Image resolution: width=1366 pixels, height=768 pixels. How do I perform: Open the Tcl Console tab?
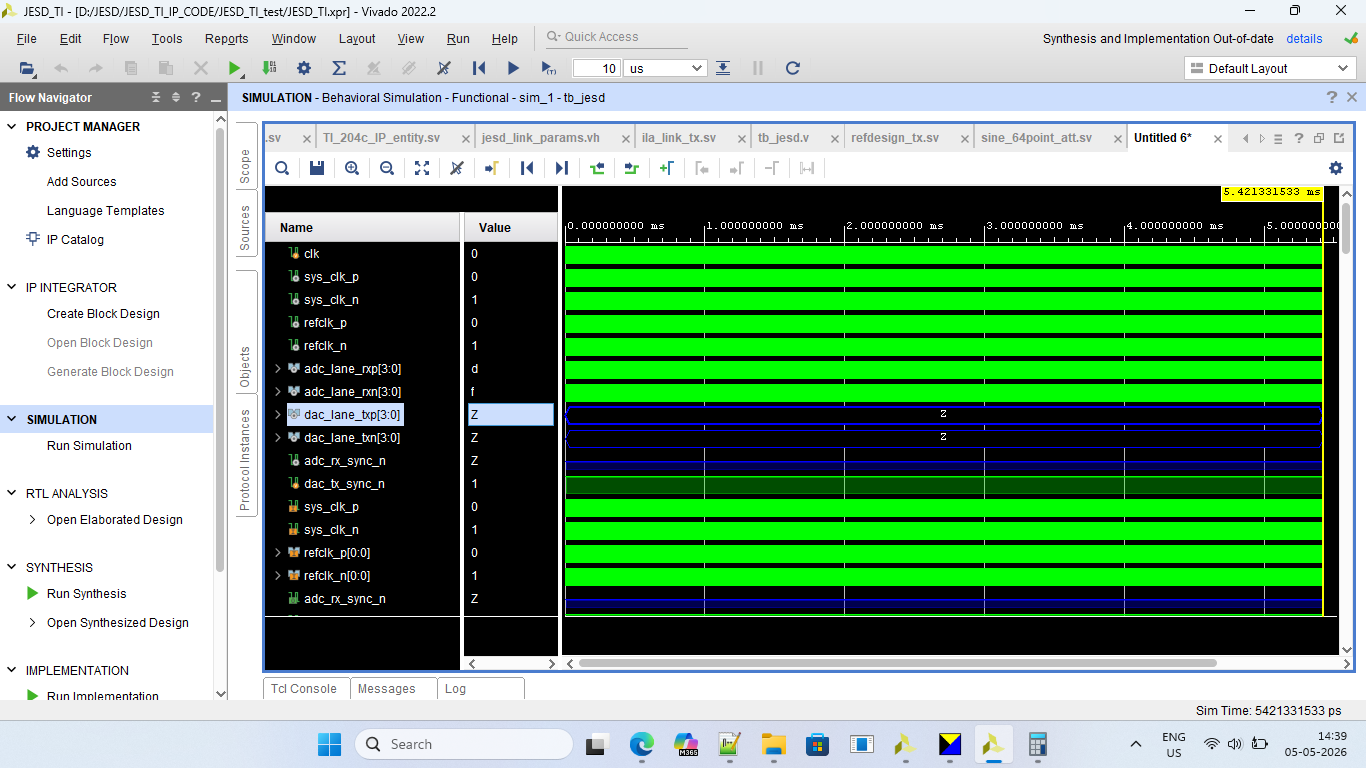(x=305, y=689)
